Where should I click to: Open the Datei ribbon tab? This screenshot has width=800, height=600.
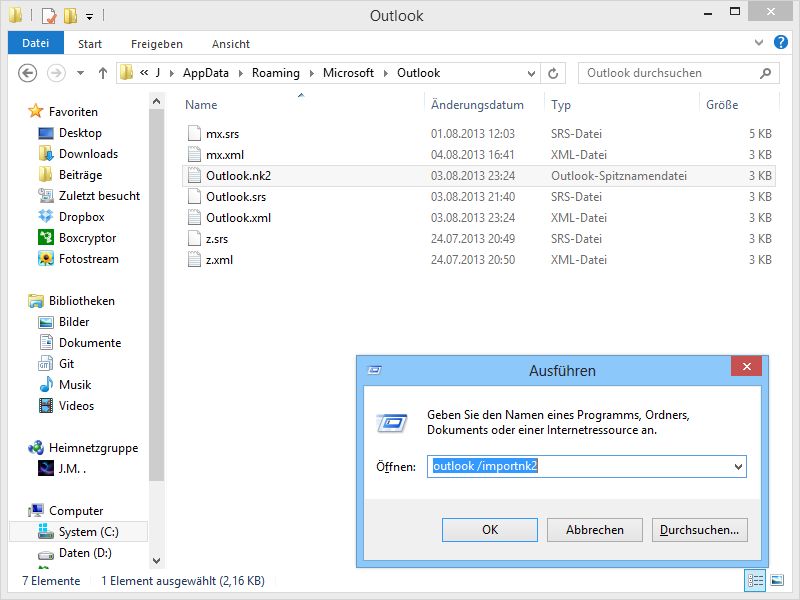[36, 43]
